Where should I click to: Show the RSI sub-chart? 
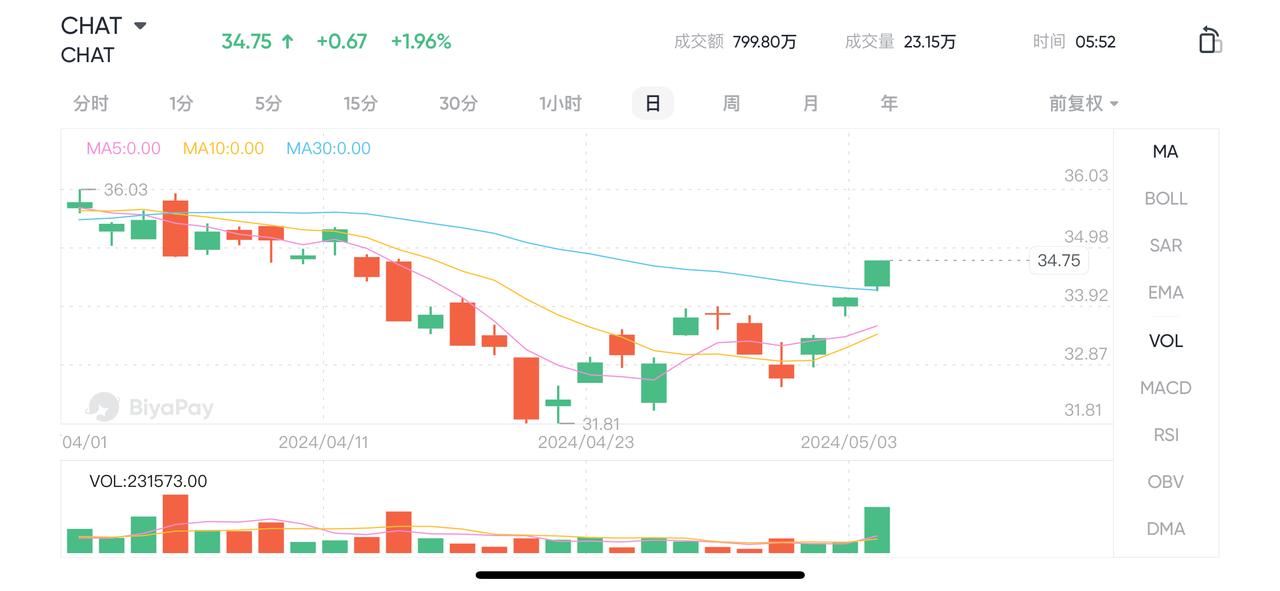point(1166,434)
